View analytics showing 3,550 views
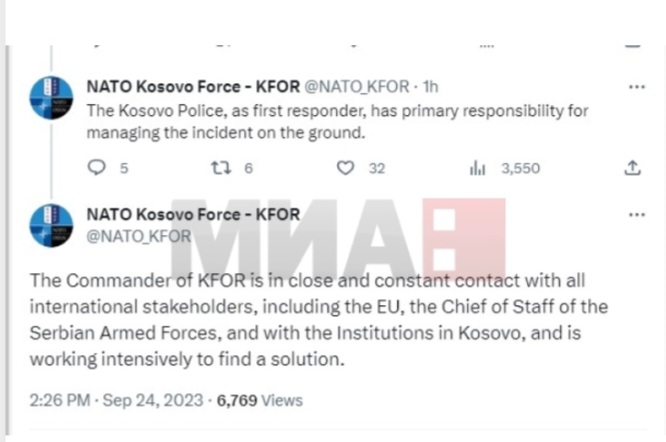The width and height of the screenshot is (666, 442). 505,168
